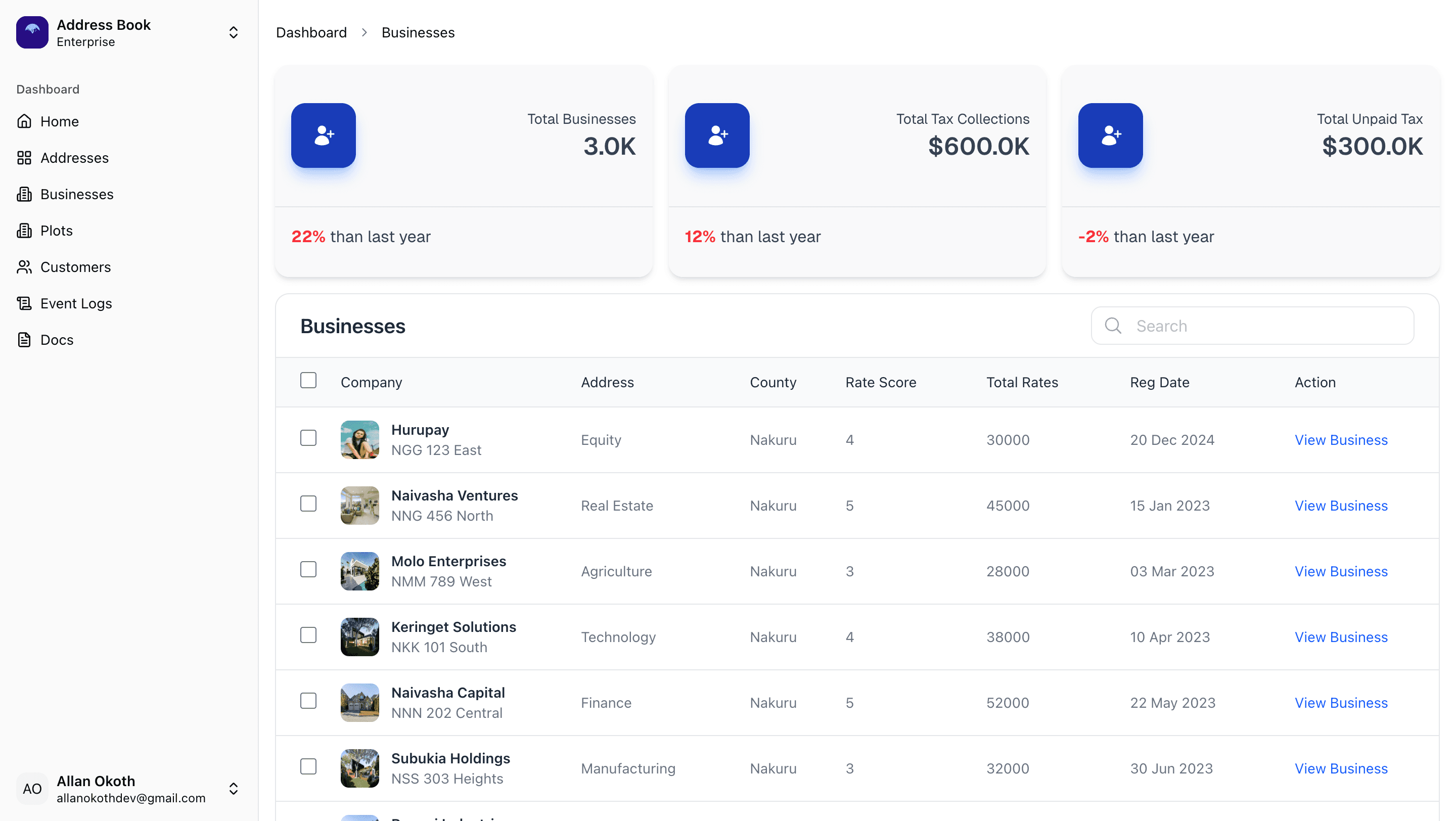Focus the Search input field
This screenshot has width=1456, height=821.
[1253, 326]
